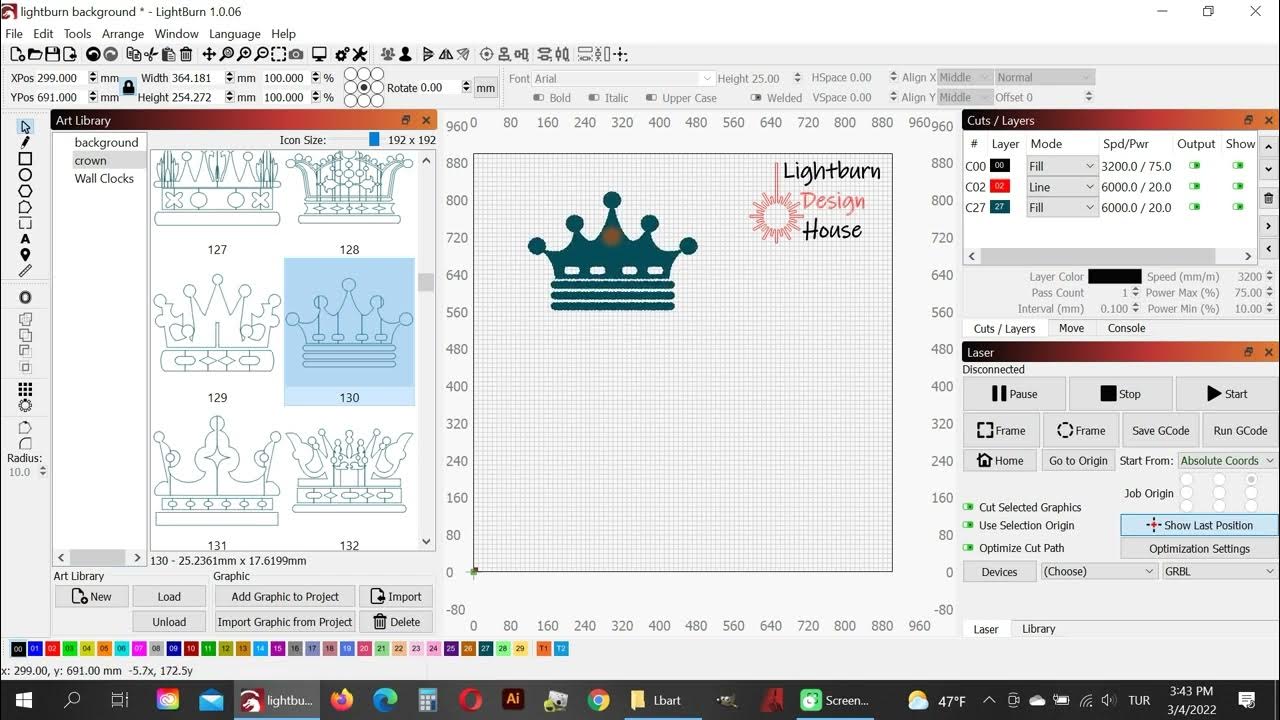Screen dimensions: 1280x720
Task: Click the New File toolbar icon
Action: pos(16,54)
